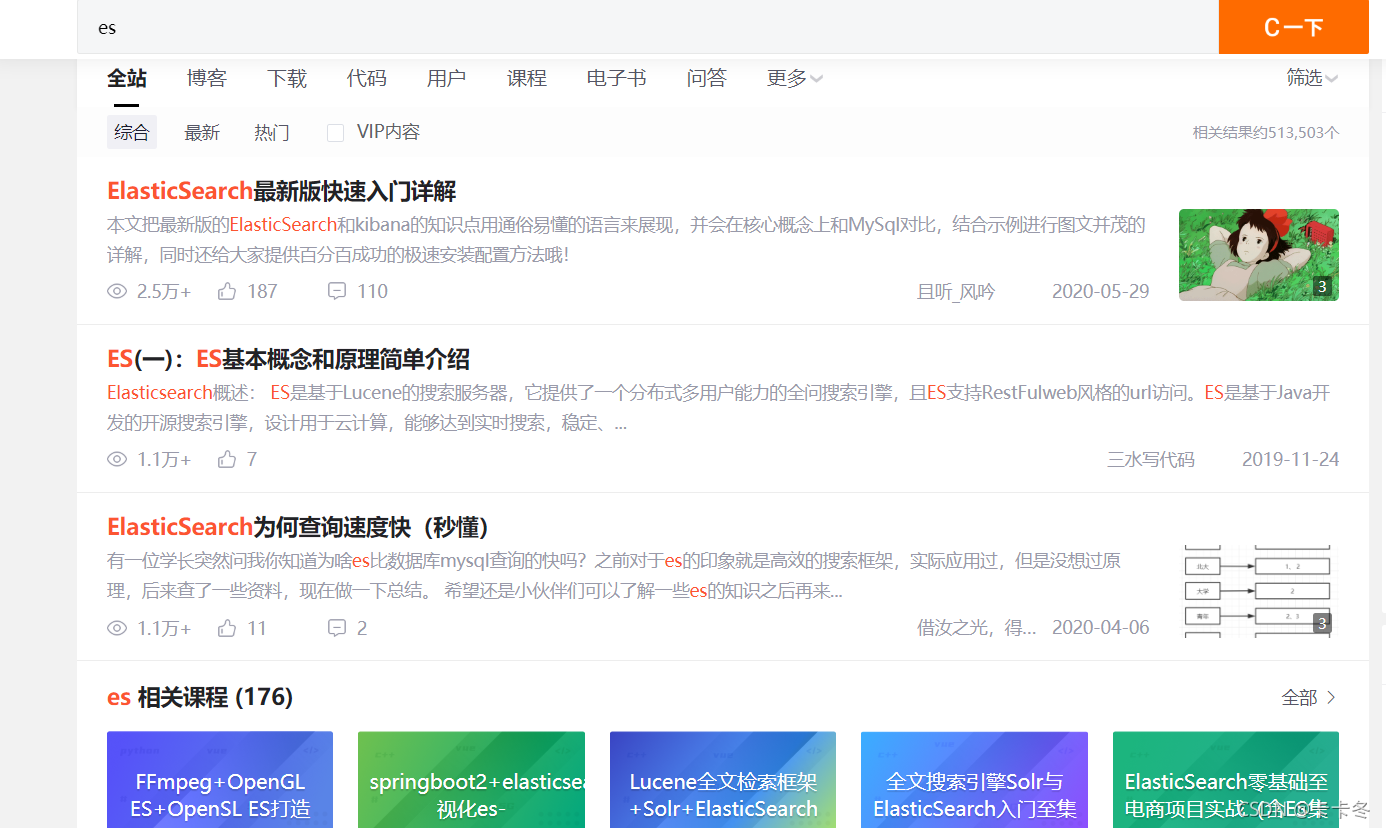Screen dimensions: 1386x828
Task: Open the springboot2+elasticsearch course card
Action: 471,780
